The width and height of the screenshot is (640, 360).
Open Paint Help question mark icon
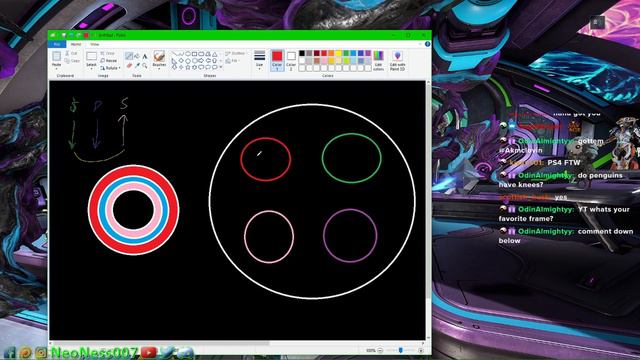[x=427, y=44]
